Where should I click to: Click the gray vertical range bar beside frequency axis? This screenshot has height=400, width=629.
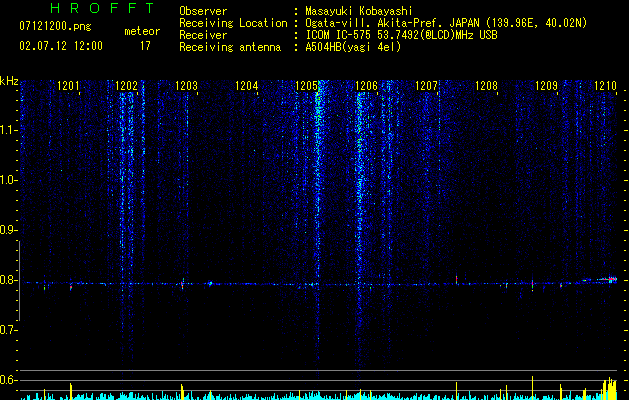pos(19,280)
